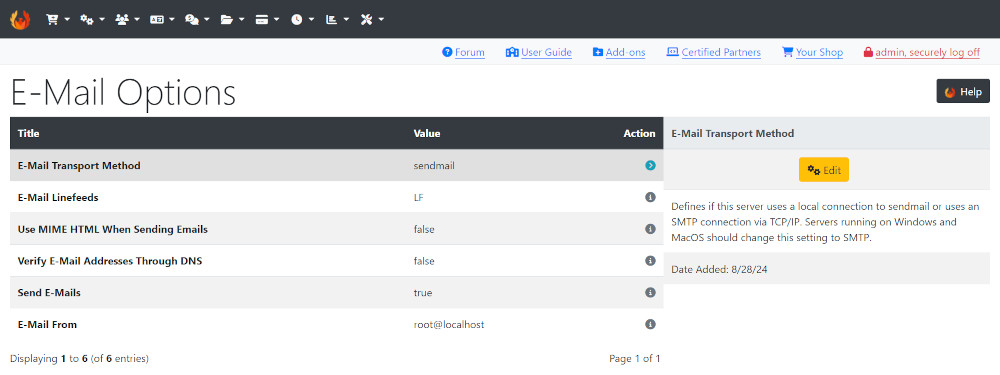Screen dimensions: 1000x375
Task: Select the Send E-Mails row title
Action: coord(49,293)
